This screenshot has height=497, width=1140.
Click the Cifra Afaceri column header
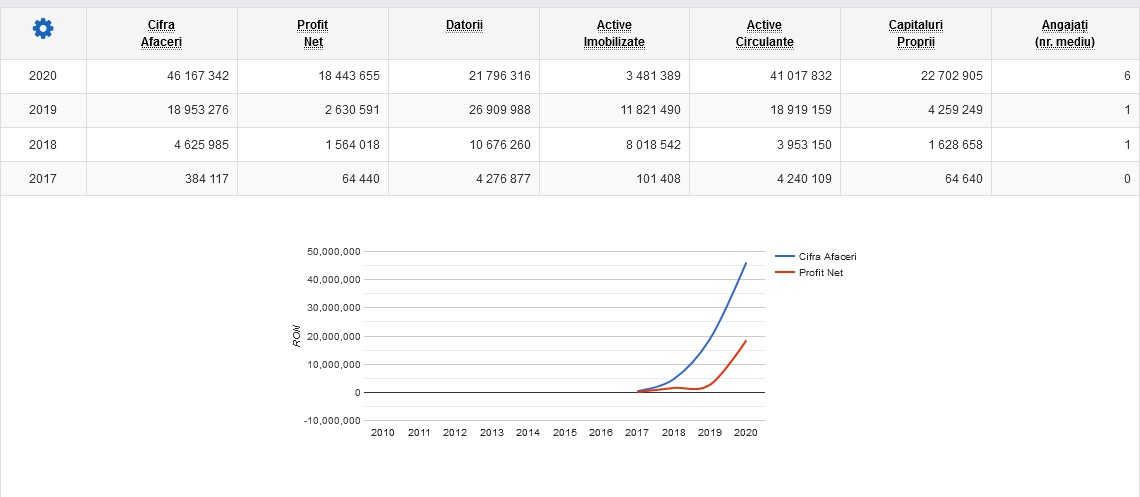161,33
